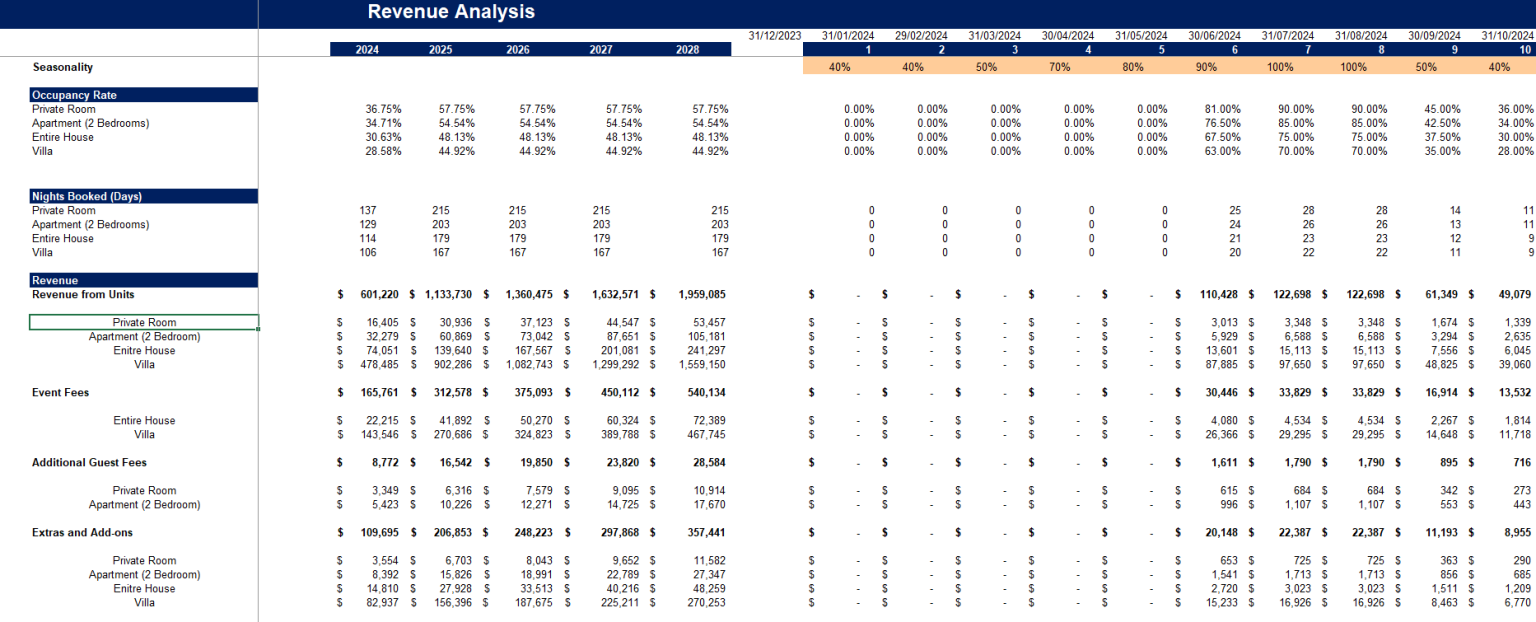Select the 106 nights booked cell
The image size is (1536, 622).
click(x=368, y=253)
